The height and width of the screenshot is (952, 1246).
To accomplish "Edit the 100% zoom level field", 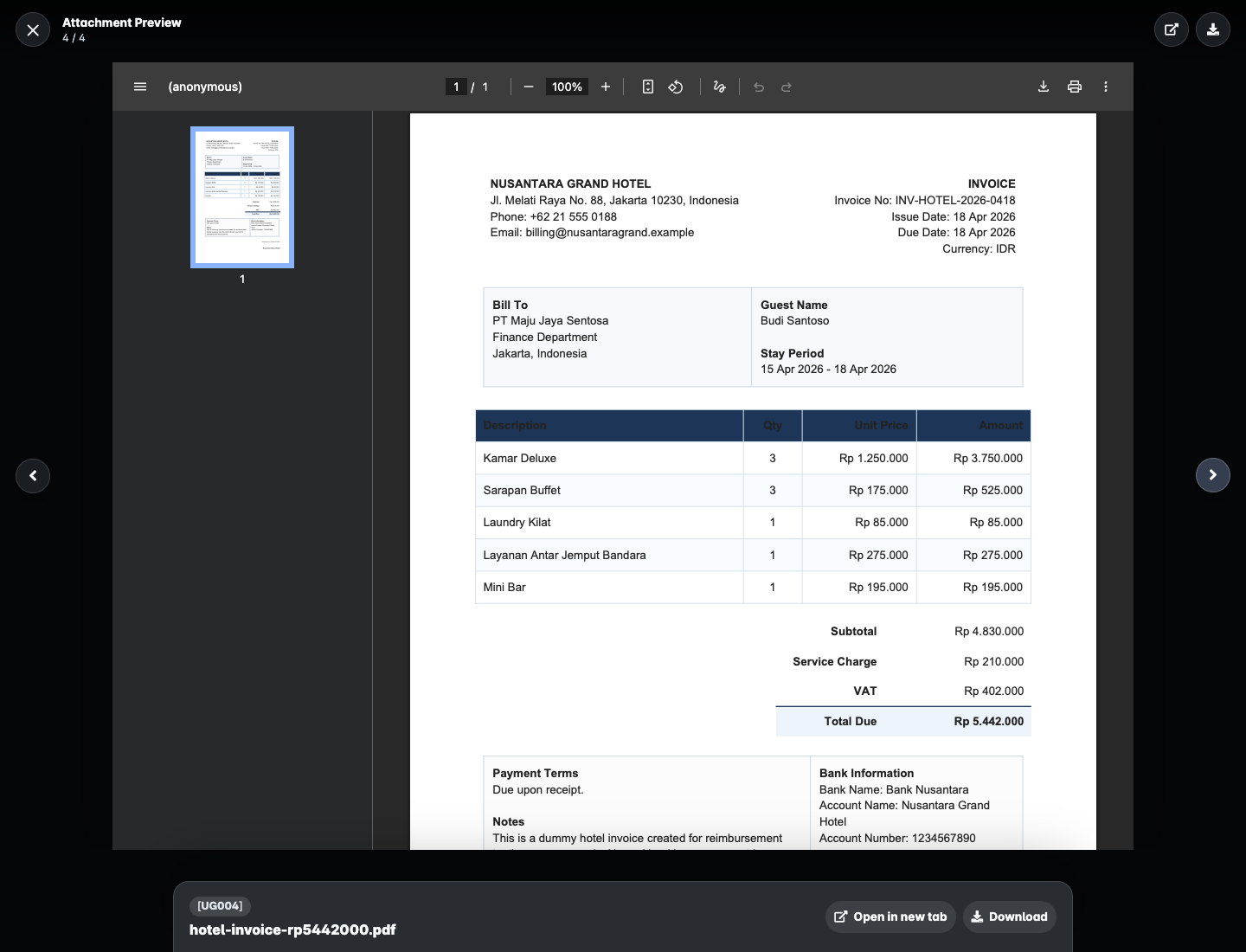I will pyautogui.click(x=567, y=87).
